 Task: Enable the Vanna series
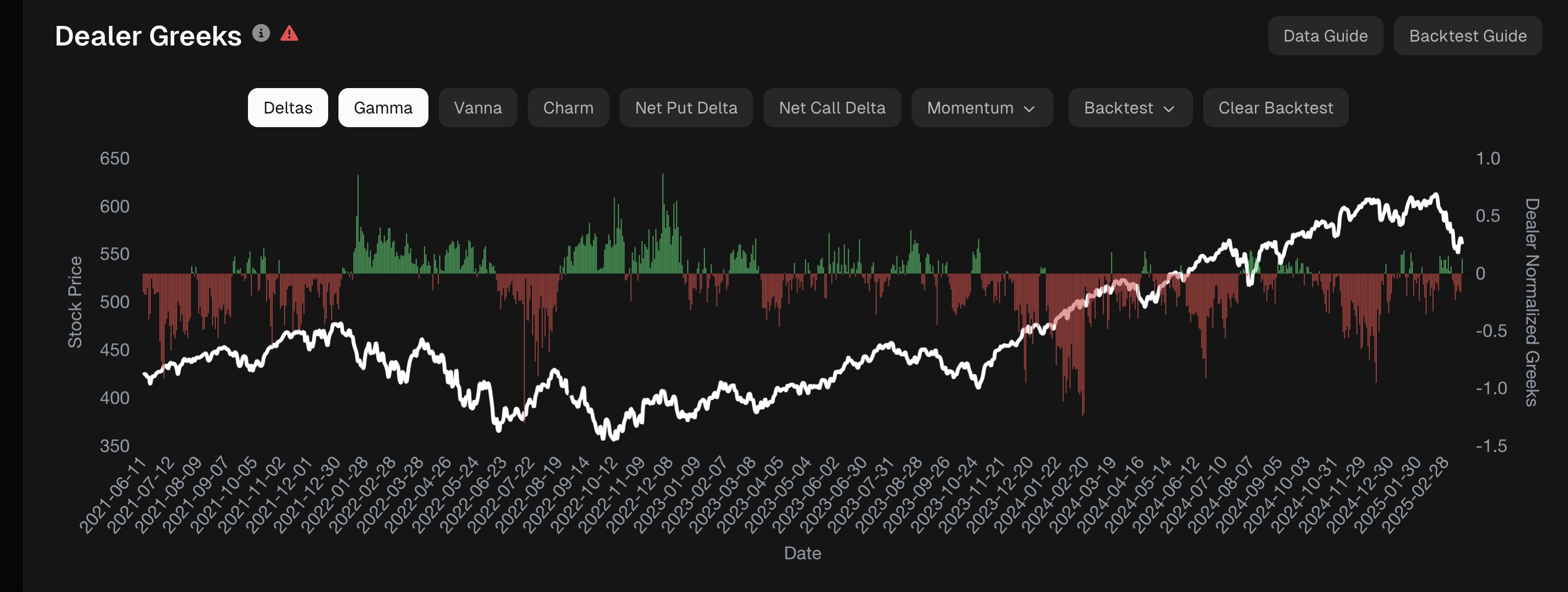[x=478, y=108]
